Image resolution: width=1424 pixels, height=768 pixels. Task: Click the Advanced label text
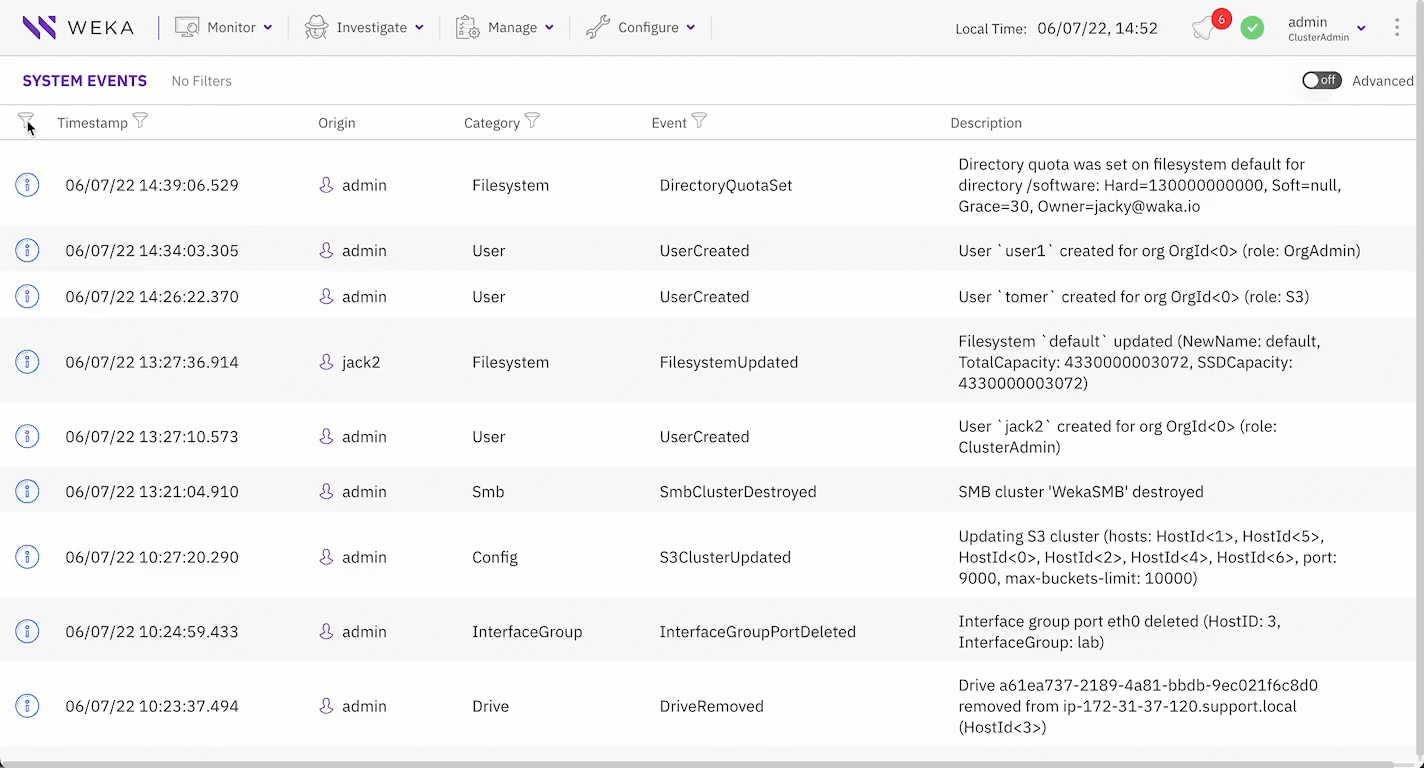[1382, 81]
